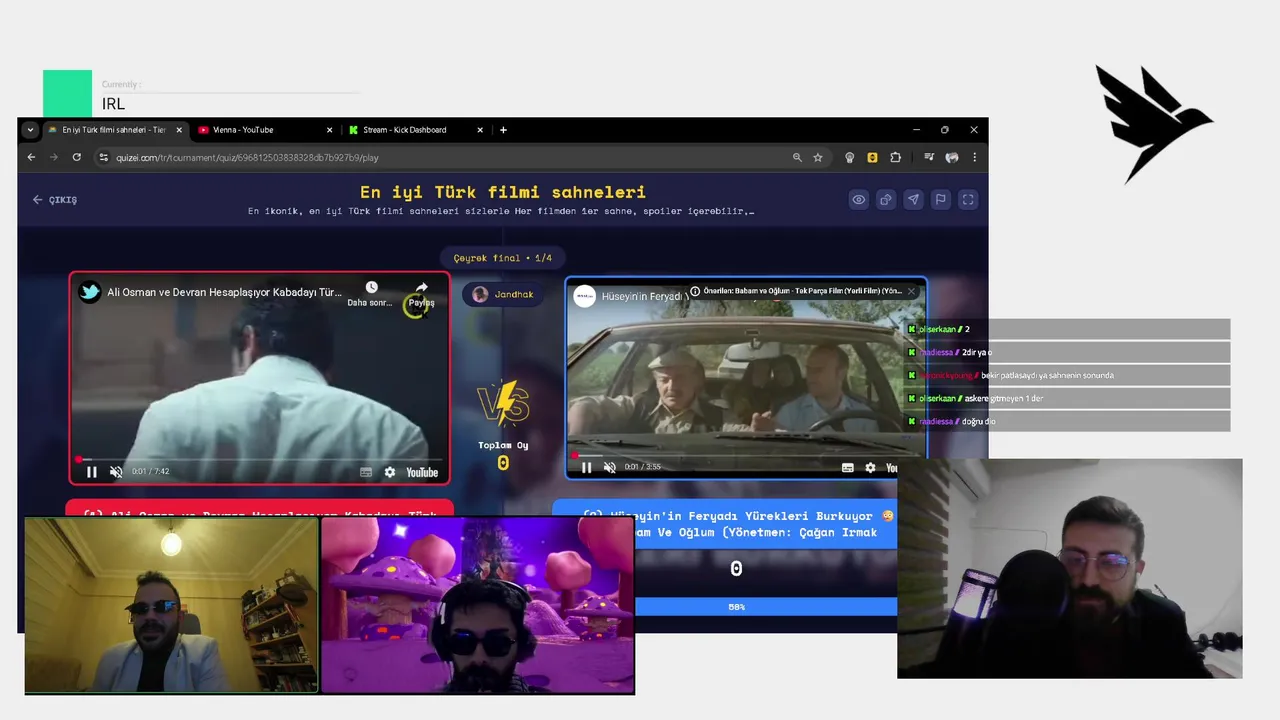Screen dimensions: 1280x720
Task: Focus the quizei.com address bar
Action: pos(440,157)
